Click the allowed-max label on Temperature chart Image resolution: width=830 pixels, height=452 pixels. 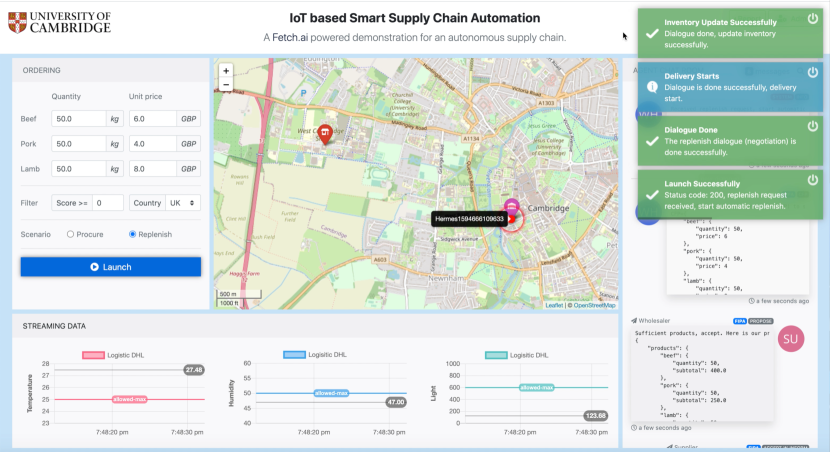click(x=129, y=399)
